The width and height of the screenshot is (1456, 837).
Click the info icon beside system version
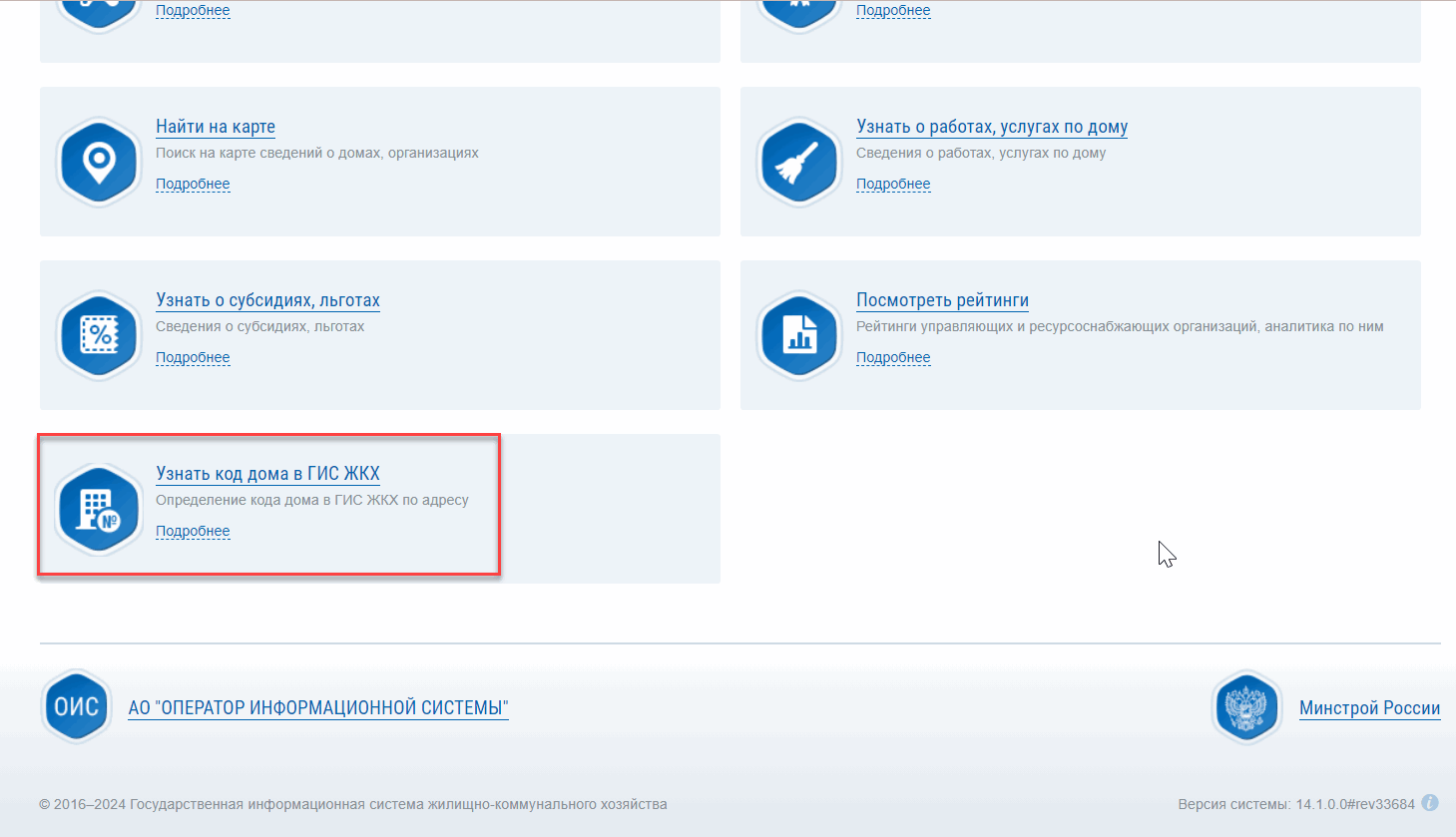coord(1430,803)
